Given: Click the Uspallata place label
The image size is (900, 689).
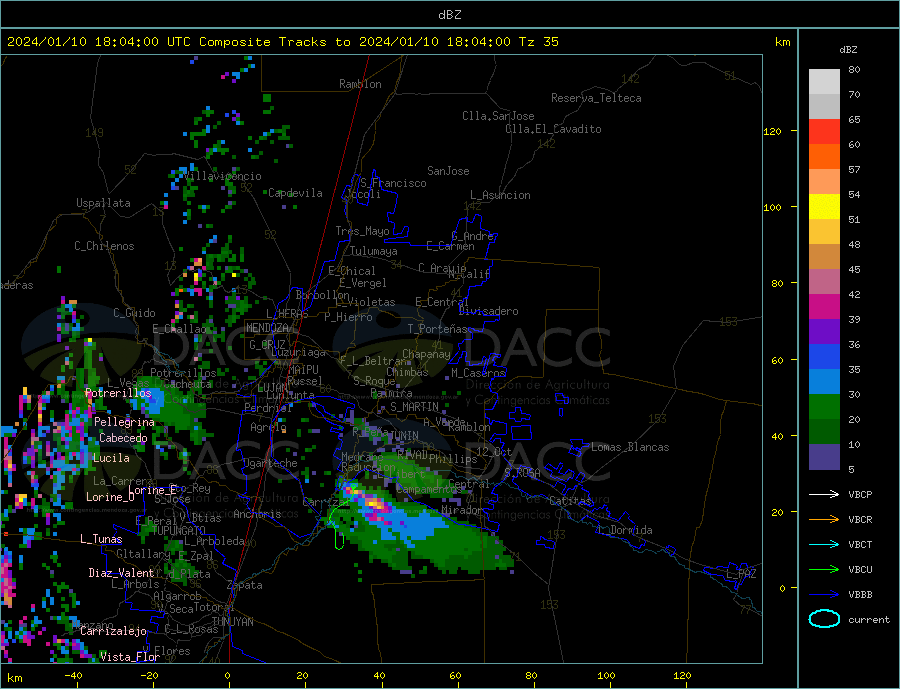Looking at the screenshot, I should tap(103, 203).
